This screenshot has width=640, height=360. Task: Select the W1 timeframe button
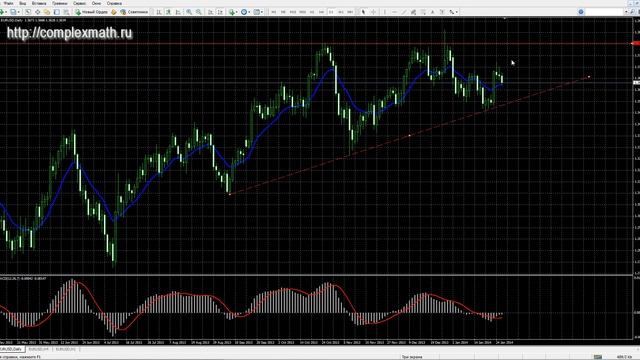point(340,12)
